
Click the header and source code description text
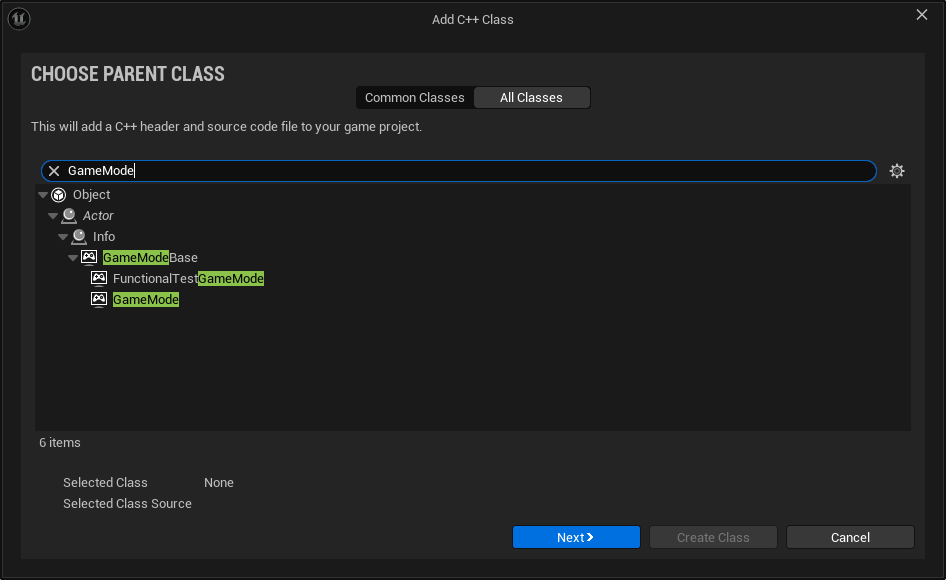226,127
